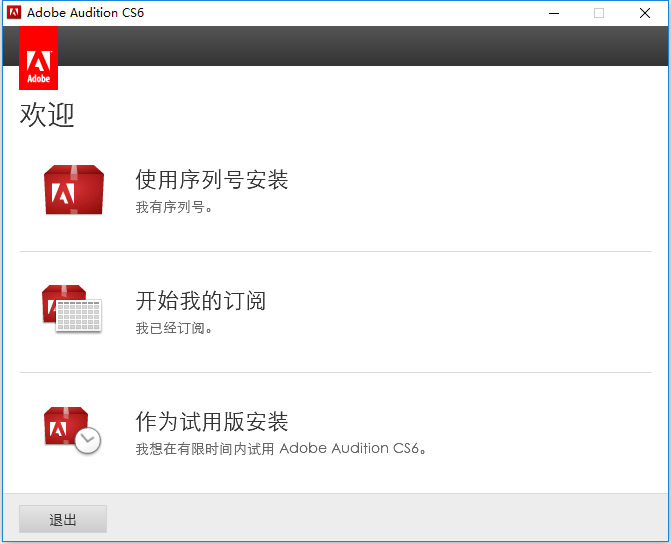Select the 作为试用版安装 heading
The height and width of the screenshot is (544, 671).
pos(212,422)
